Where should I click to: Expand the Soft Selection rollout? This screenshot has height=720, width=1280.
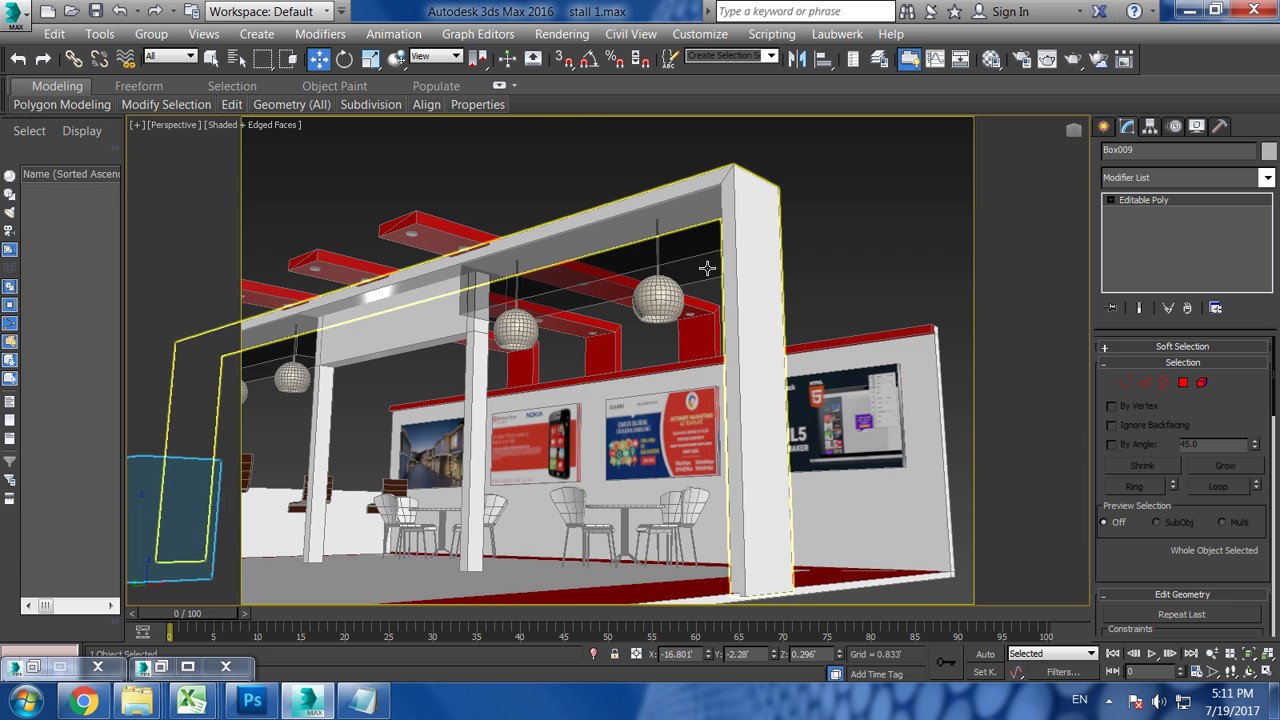[1183, 346]
